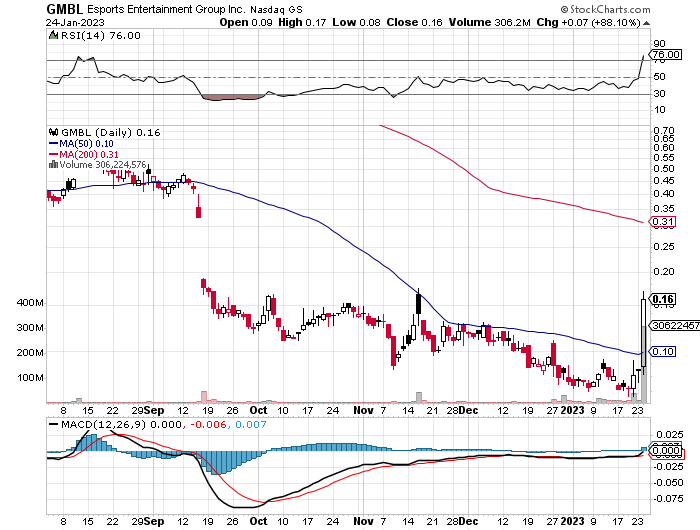Click the 400M volume axis label
Screen dimensions: 700x530
coord(30,303)
